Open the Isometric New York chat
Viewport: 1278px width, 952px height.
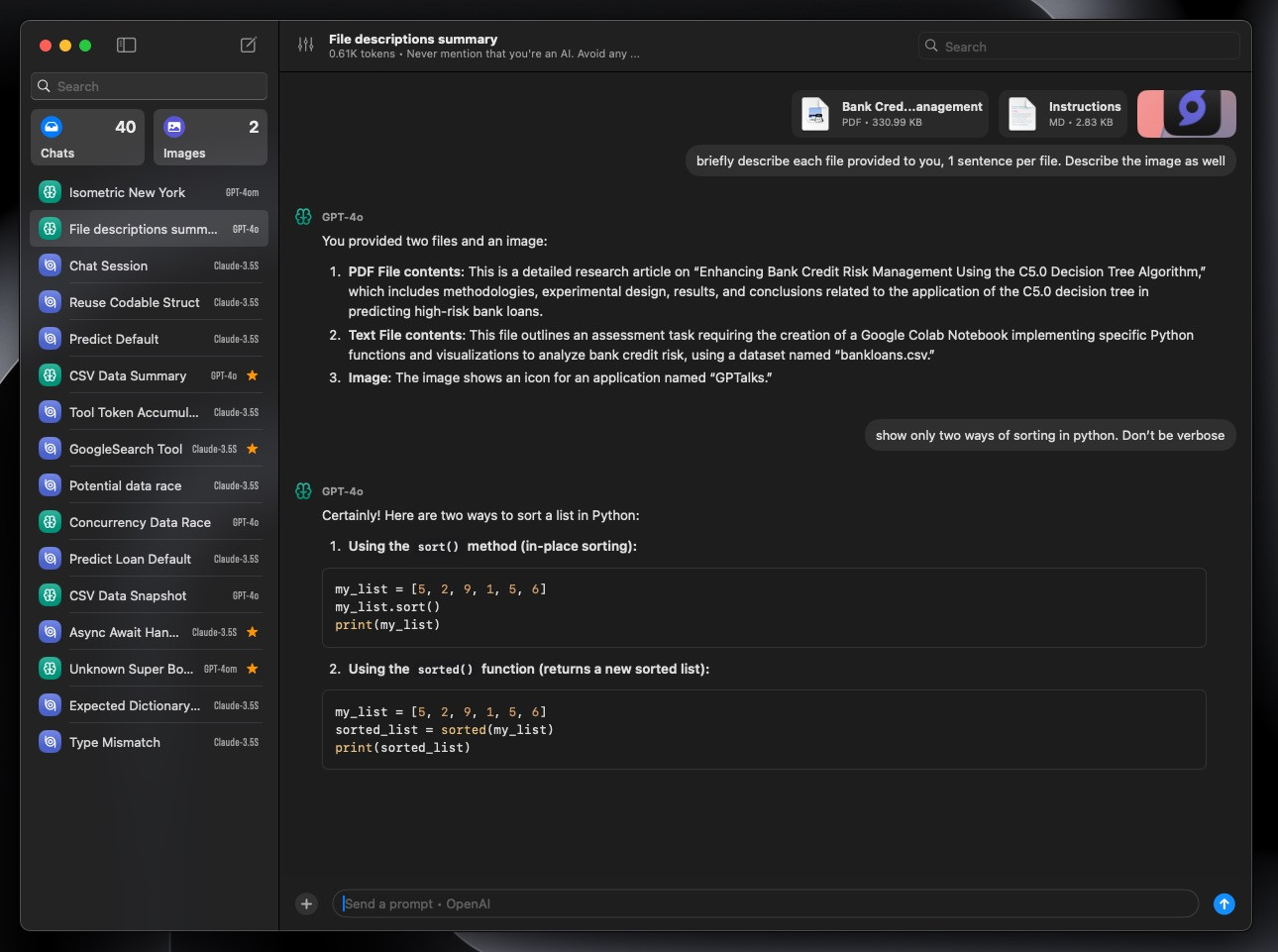pyautogui.click(x=149, y=192)
